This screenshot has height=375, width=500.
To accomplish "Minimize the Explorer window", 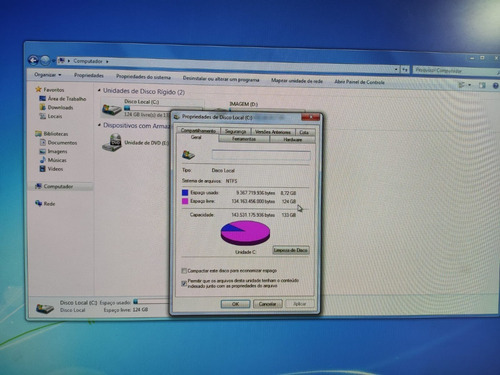I will coord(472,58).
